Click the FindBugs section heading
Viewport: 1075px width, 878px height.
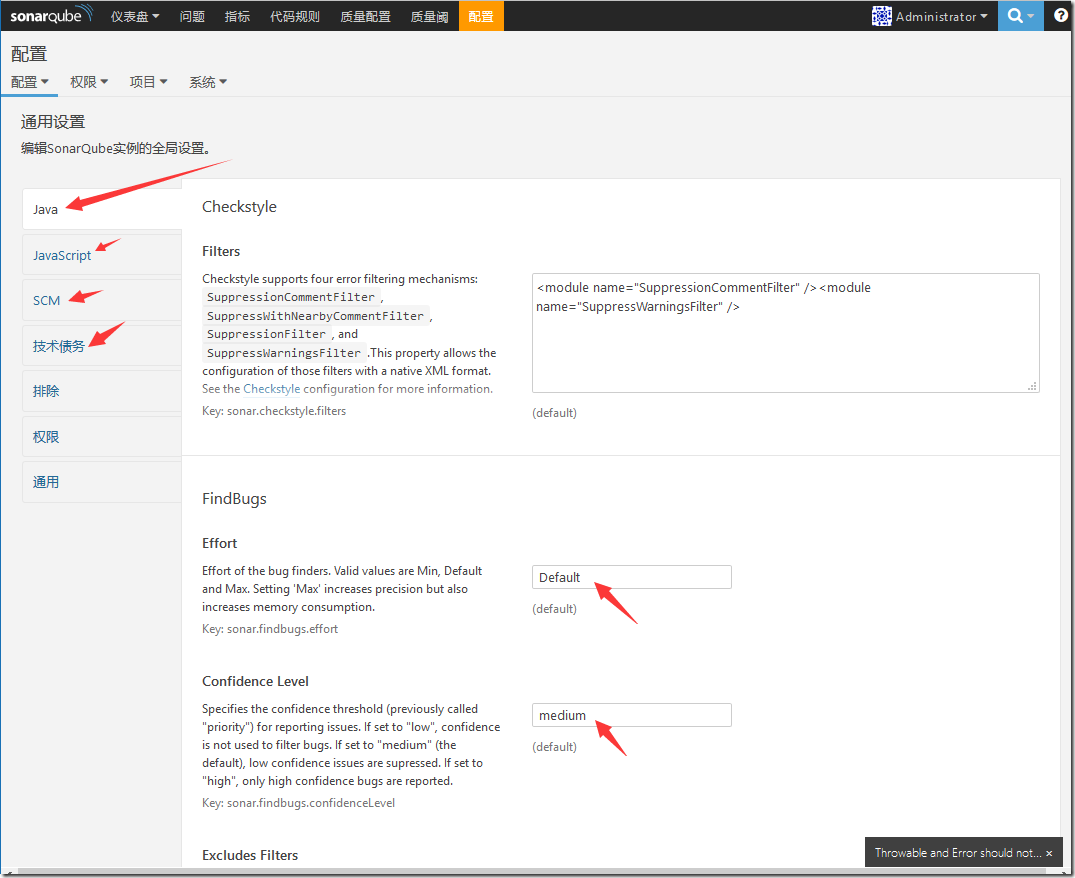tap(234, 499)
